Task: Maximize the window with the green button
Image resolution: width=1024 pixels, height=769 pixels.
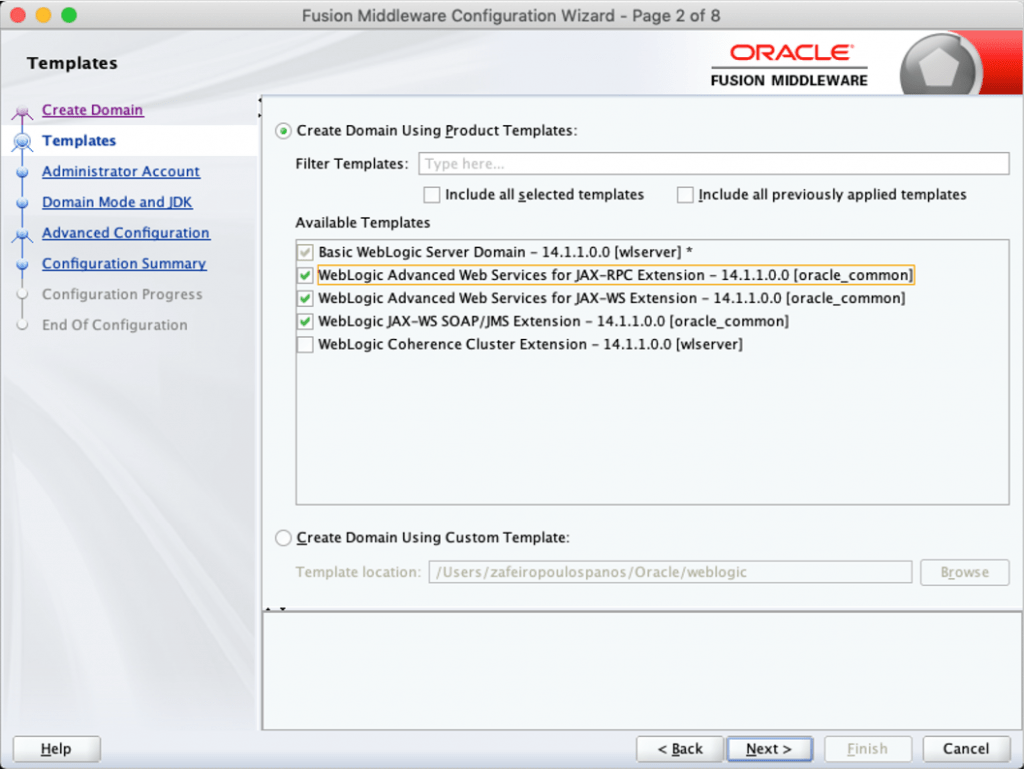Action: [x=69, y=15]
